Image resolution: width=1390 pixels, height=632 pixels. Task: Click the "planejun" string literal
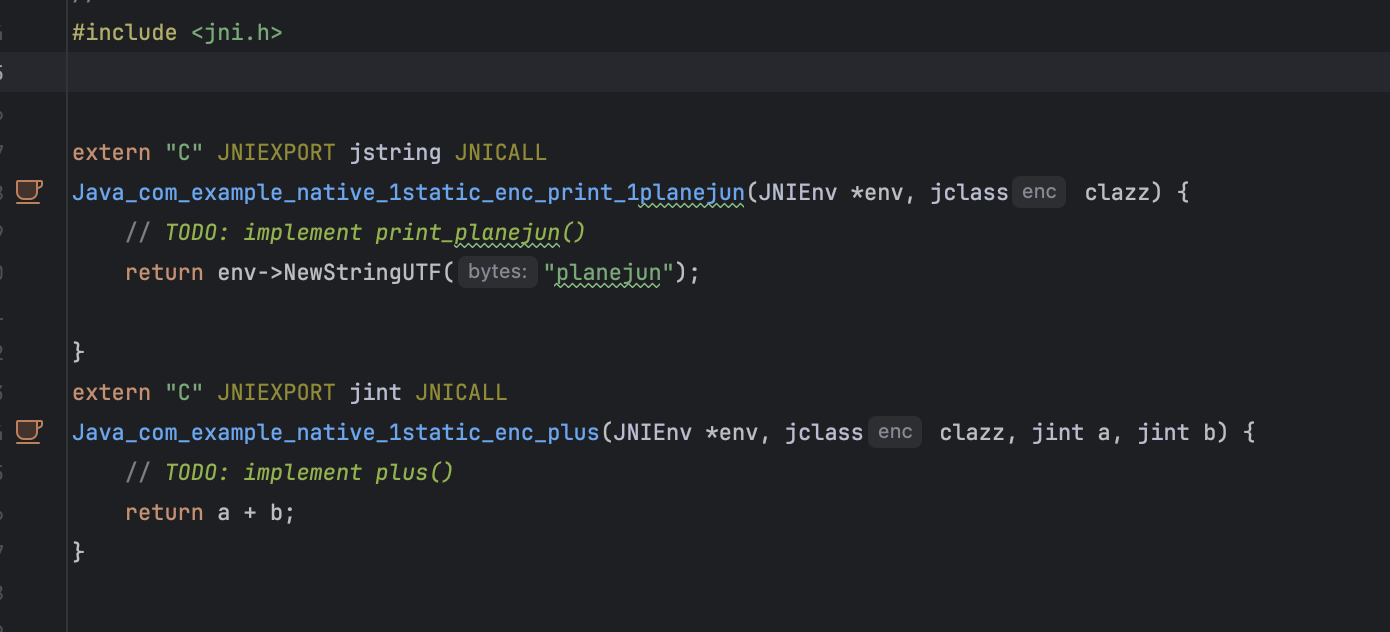click(x=609, y=272)
